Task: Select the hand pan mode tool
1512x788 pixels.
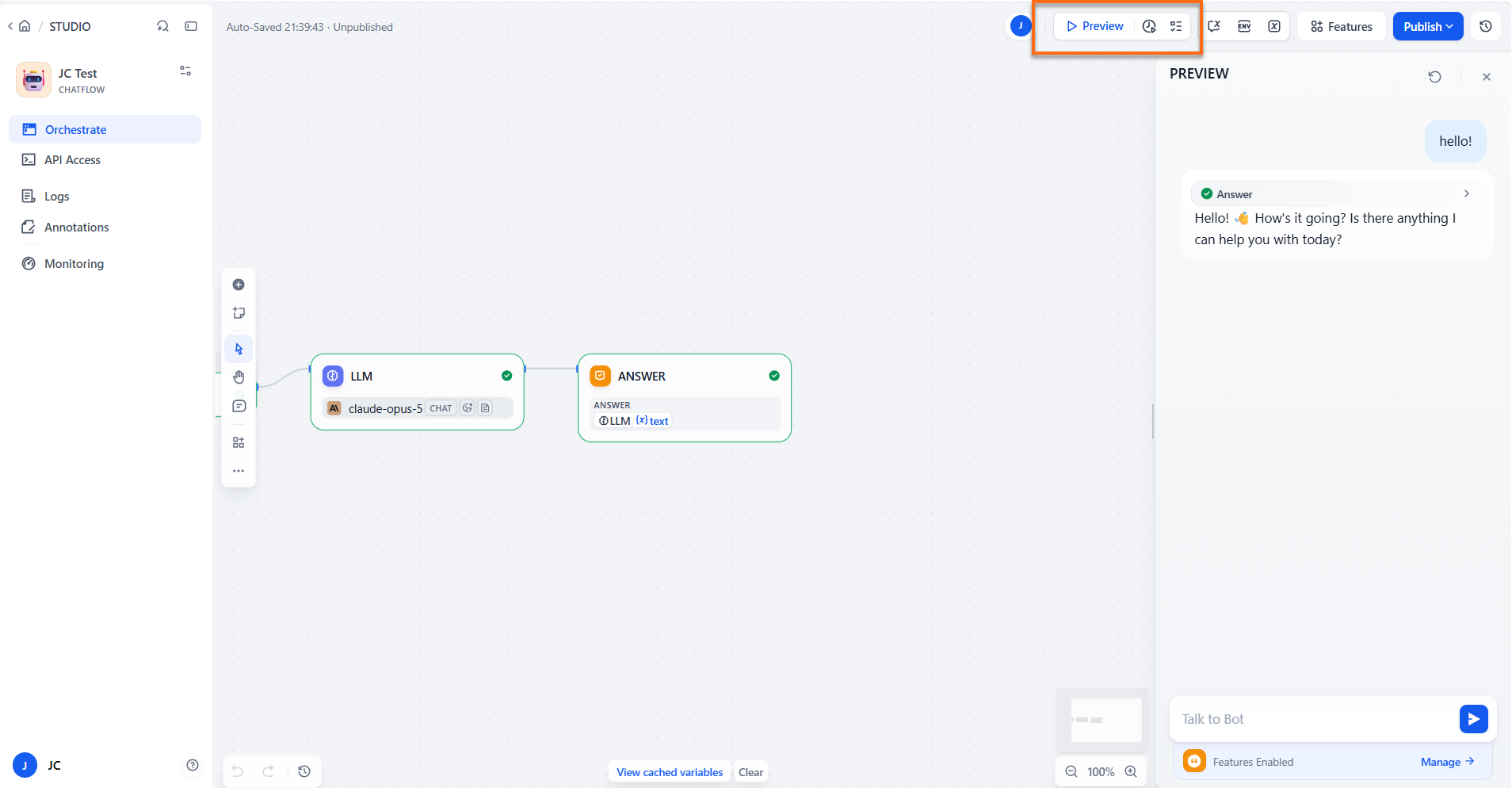Action: 239,377
